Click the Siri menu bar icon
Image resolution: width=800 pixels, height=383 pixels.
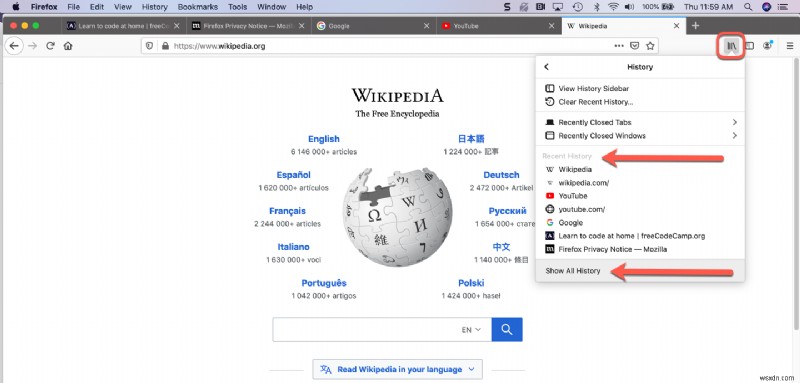[766, 7]
